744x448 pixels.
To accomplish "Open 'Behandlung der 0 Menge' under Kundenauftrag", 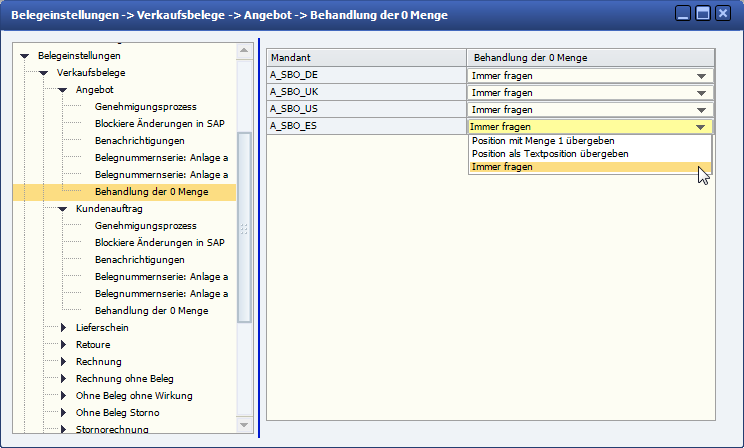I will [151, 311].
